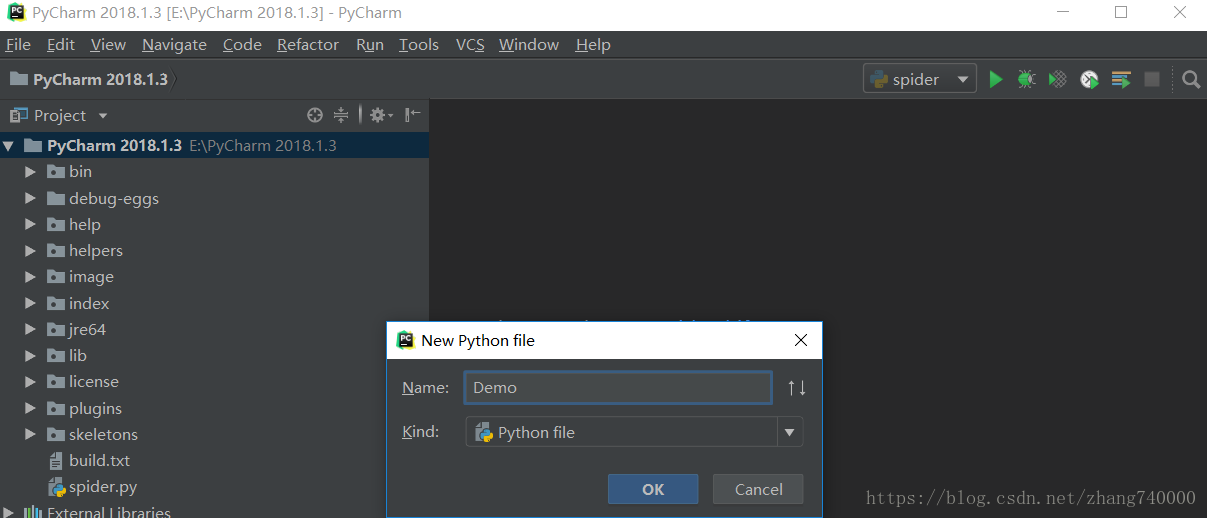Click the PyCharm logo in title bar
The image size is (1207, 518).
[x=17, y=13]
